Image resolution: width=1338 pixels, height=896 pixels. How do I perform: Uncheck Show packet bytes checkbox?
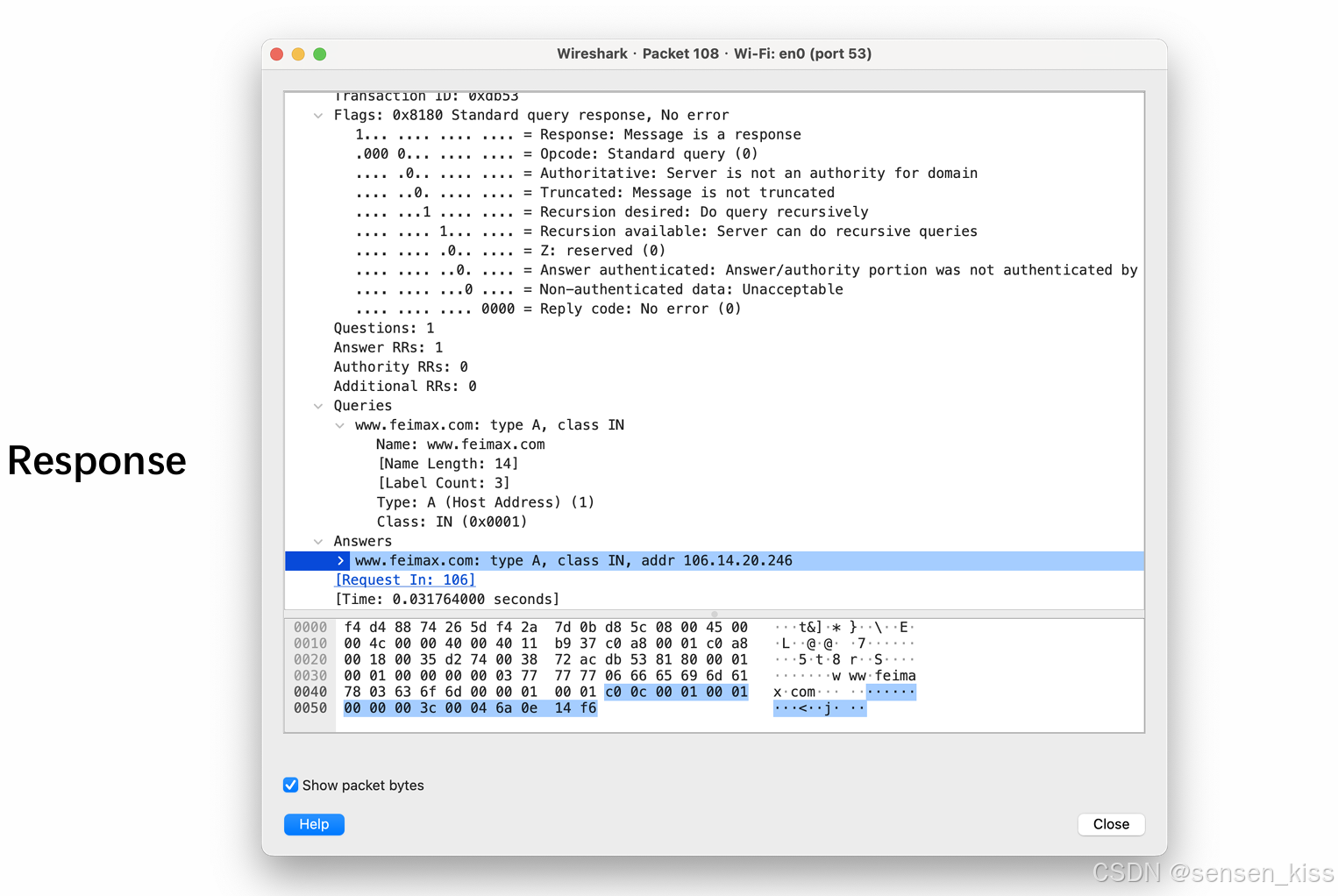[x=291, y=786]
